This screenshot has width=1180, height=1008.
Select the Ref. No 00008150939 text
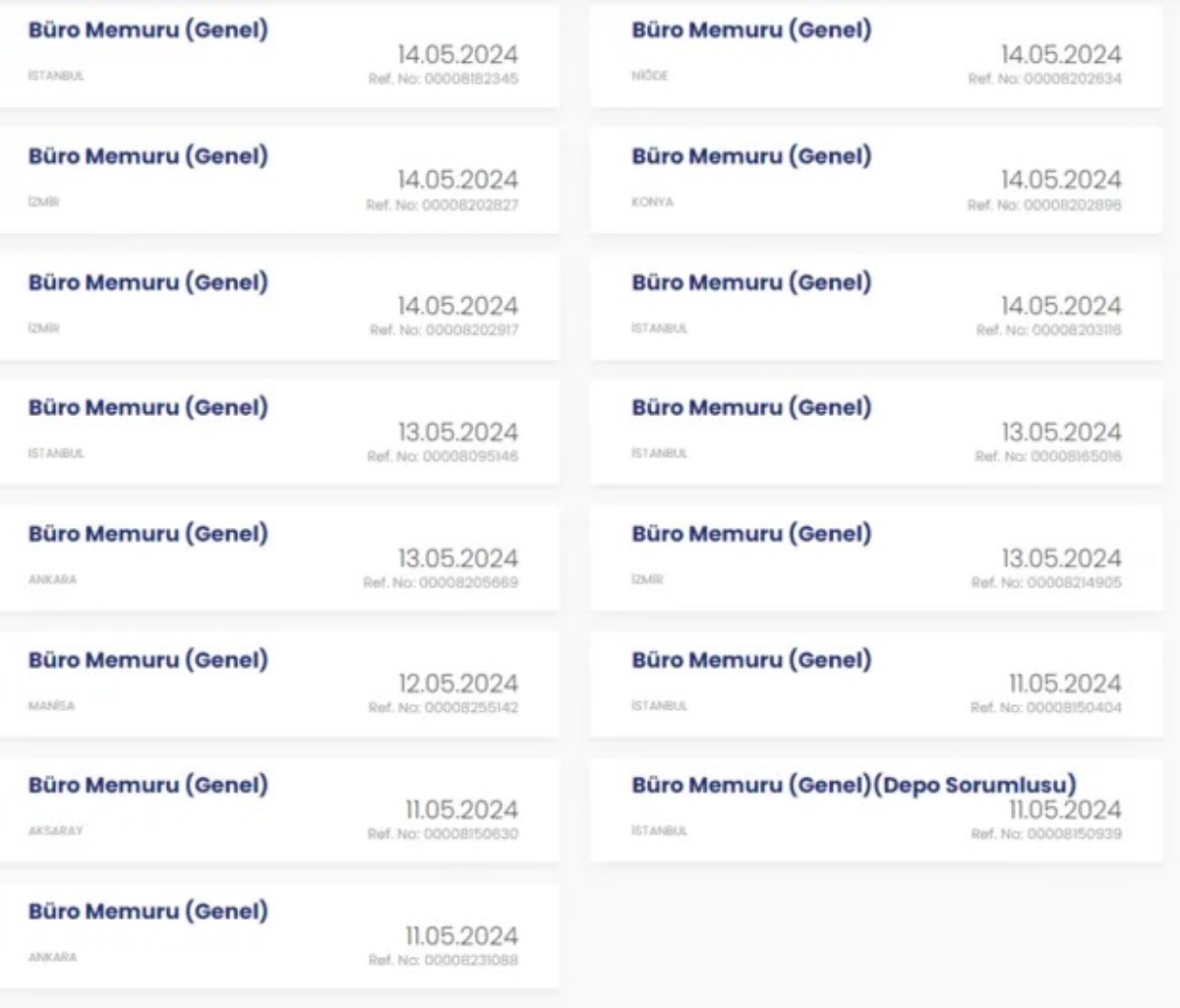click(1046, 834)
